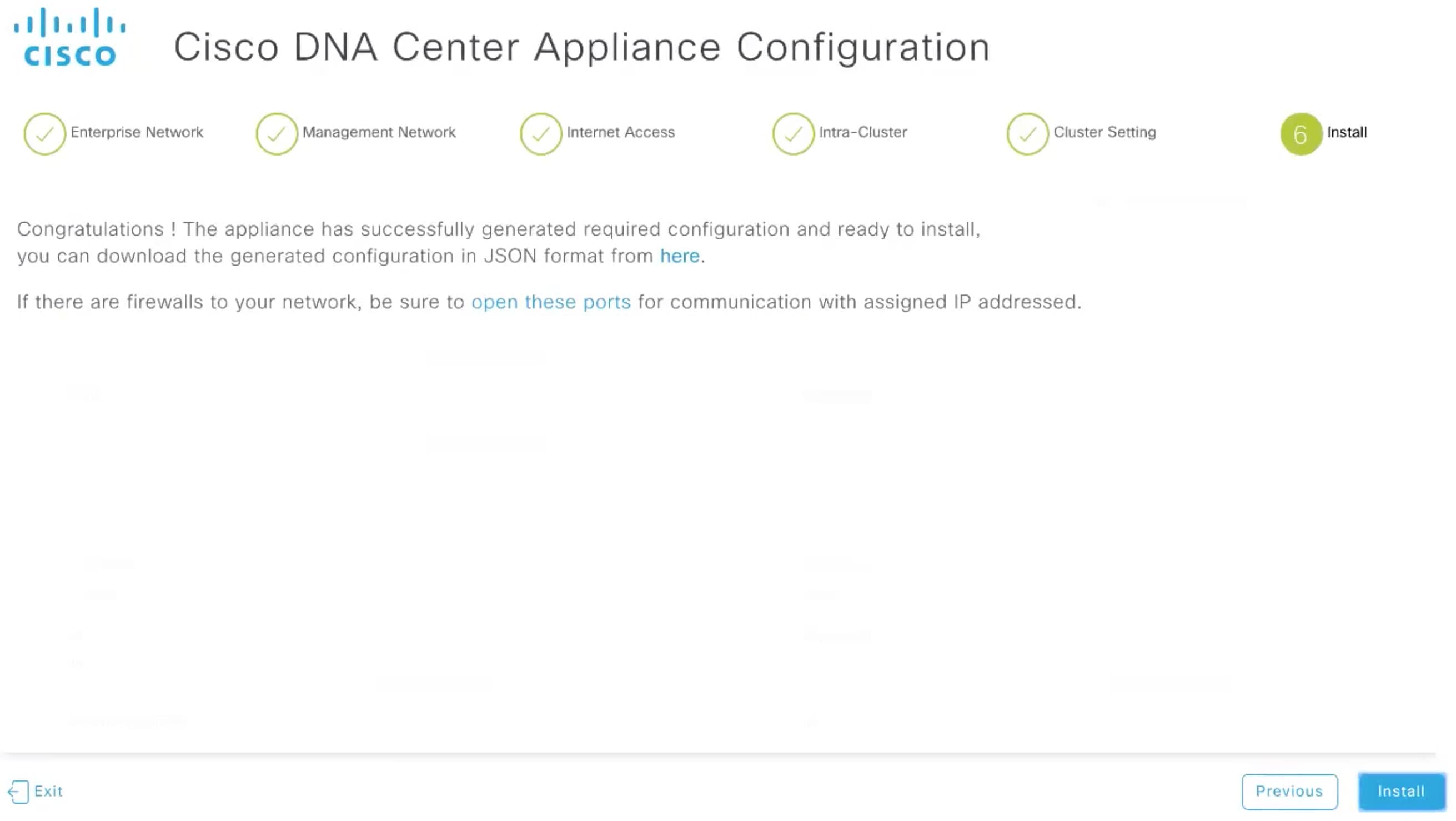Select the Cluster Setting step

click(1105, 132)
